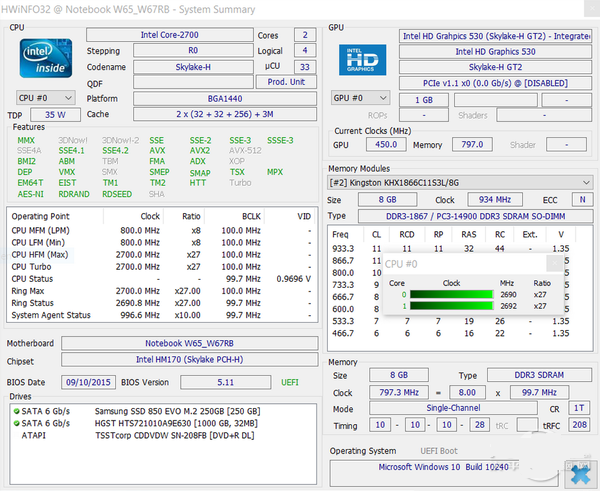Expand the memory modules Kingston dropdown
Image resolution: width=600 pixels, height=491 pixels.
[x=460, y=183]
